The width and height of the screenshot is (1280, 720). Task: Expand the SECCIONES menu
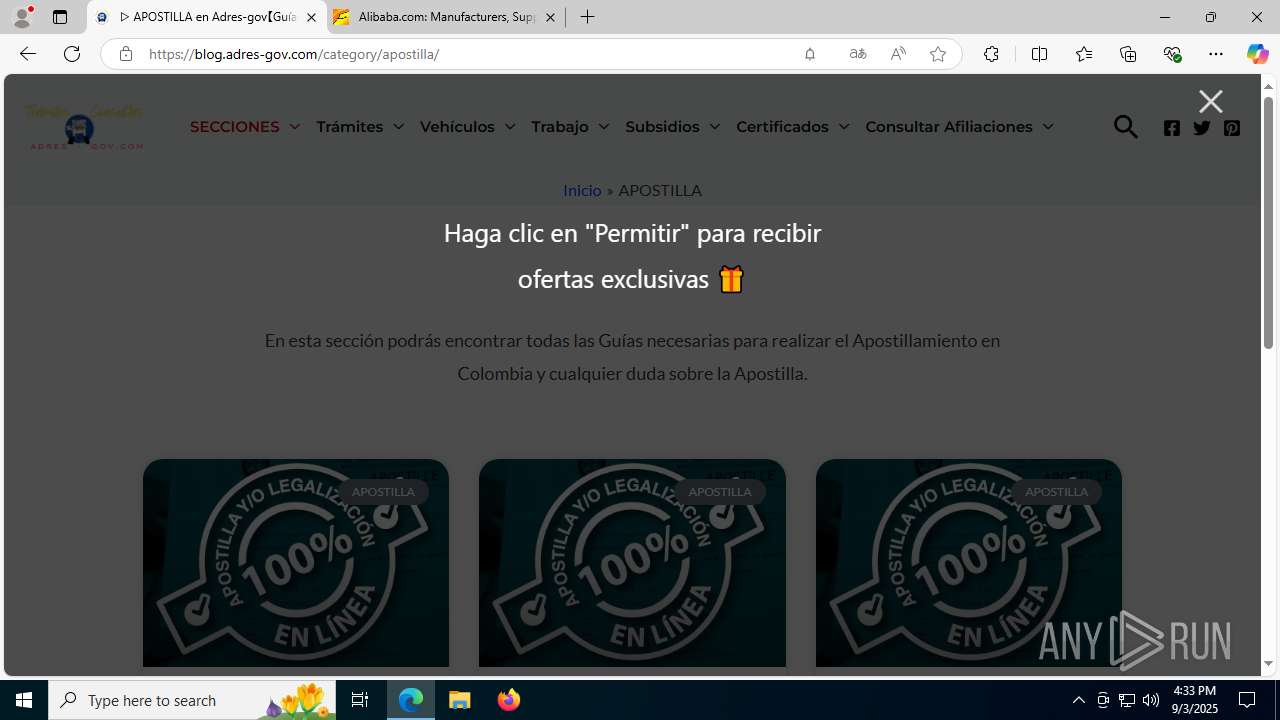(245, 127)
